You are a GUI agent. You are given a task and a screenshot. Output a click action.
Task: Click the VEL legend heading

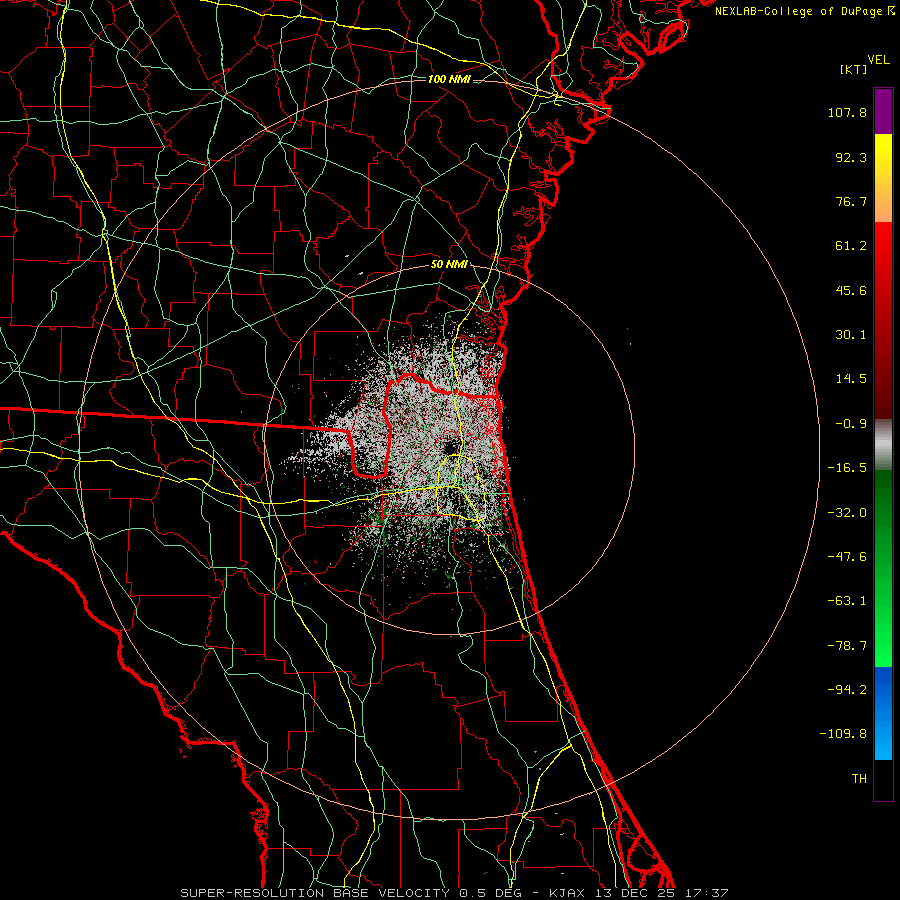878,60
